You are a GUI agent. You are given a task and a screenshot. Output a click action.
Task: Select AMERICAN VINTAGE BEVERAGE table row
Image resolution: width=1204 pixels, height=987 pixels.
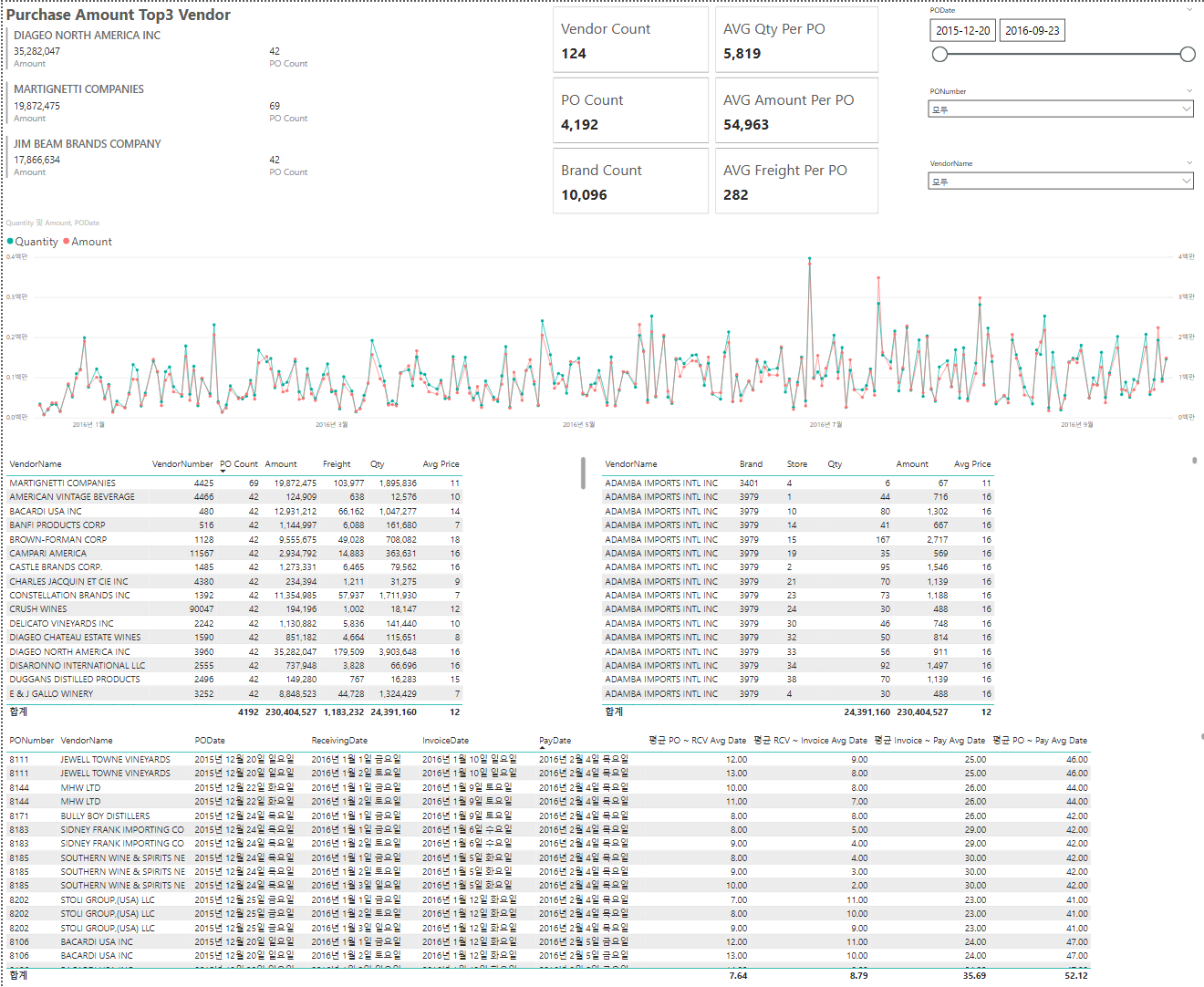coord(235,497)
